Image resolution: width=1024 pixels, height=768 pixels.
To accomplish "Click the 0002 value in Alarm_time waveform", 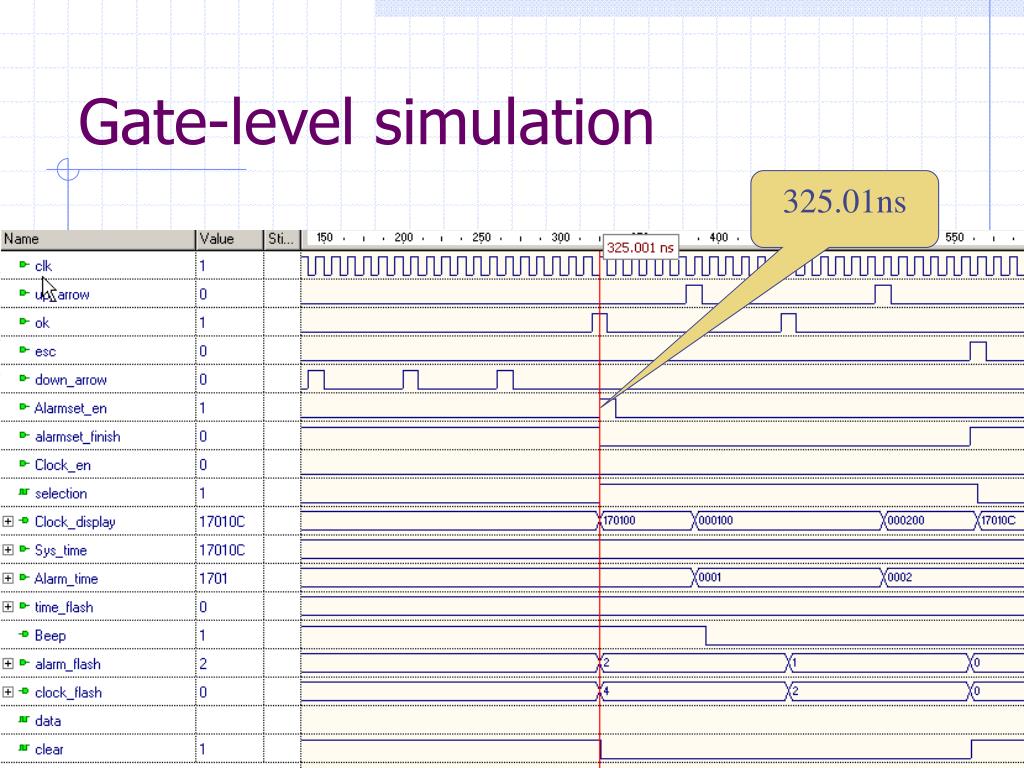I will [x=900, y=577].
